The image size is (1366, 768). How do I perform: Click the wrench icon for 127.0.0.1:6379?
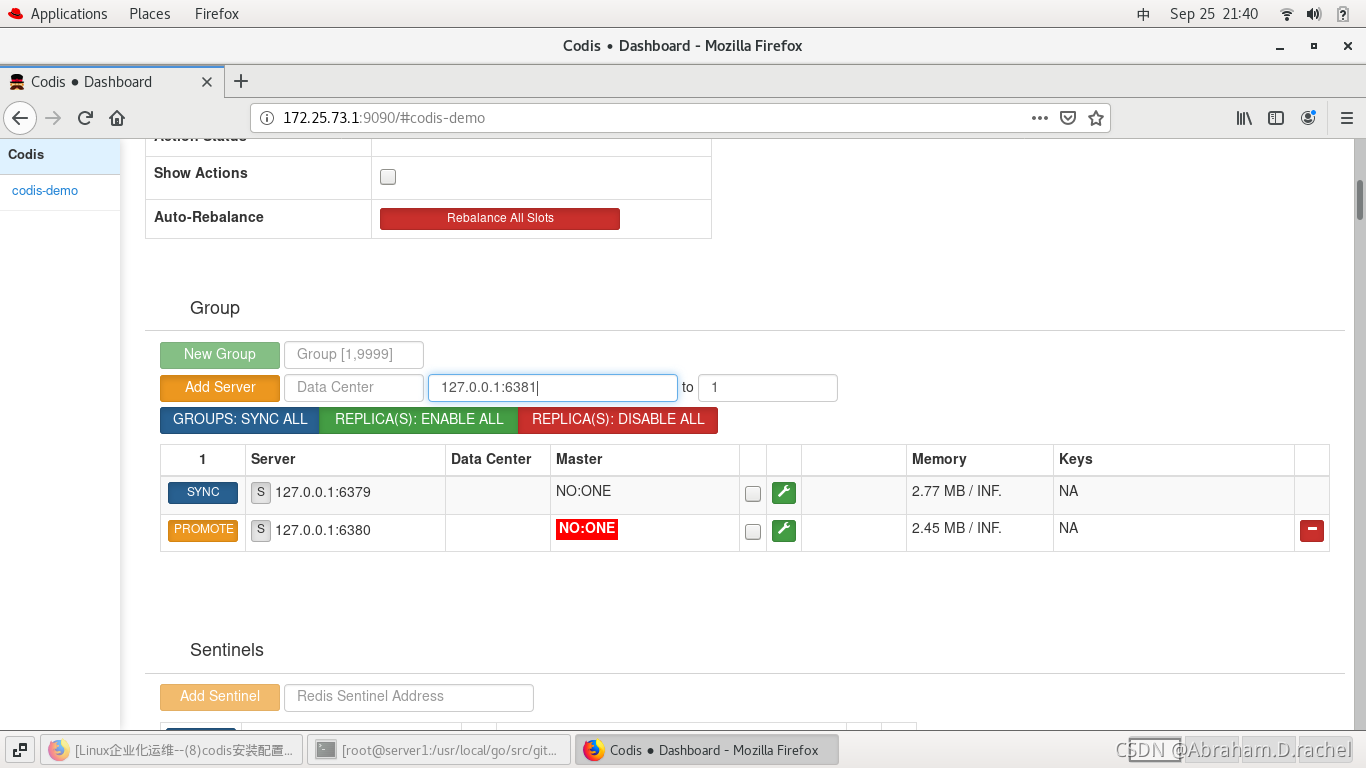point(784,493)
